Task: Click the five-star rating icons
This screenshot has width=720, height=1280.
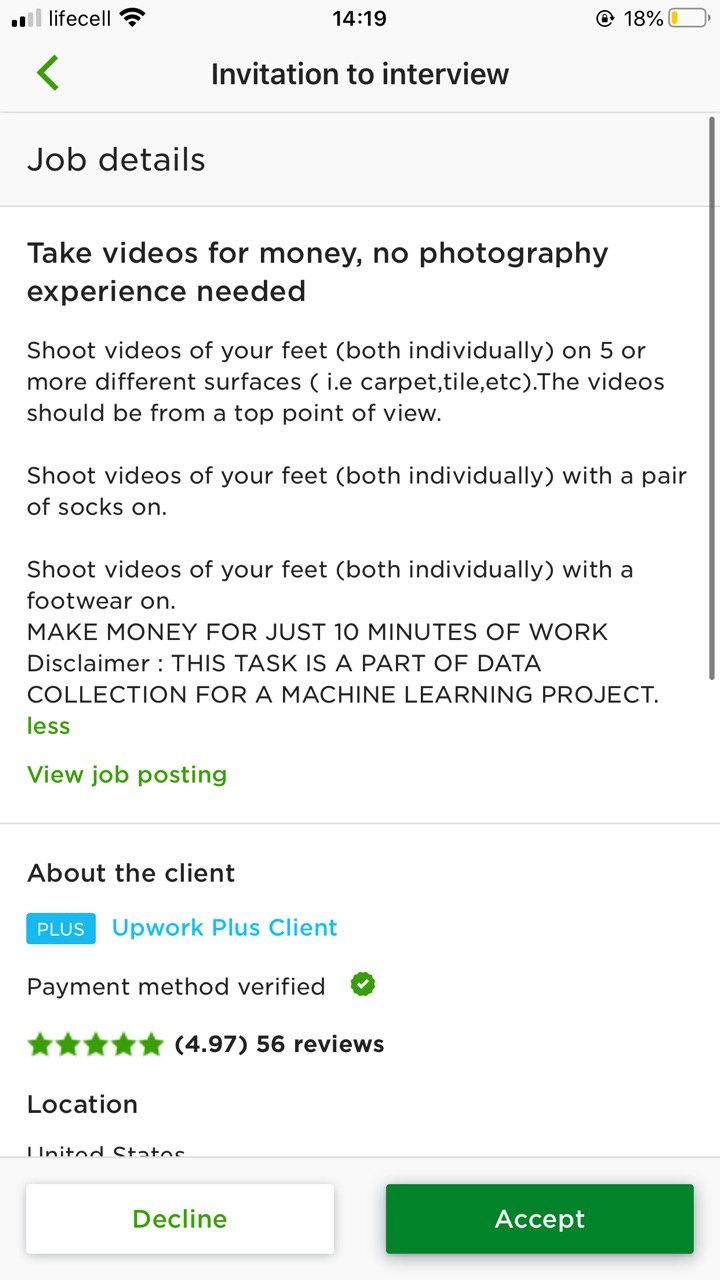Action: pyautogui.click(x=95, y=1045)
